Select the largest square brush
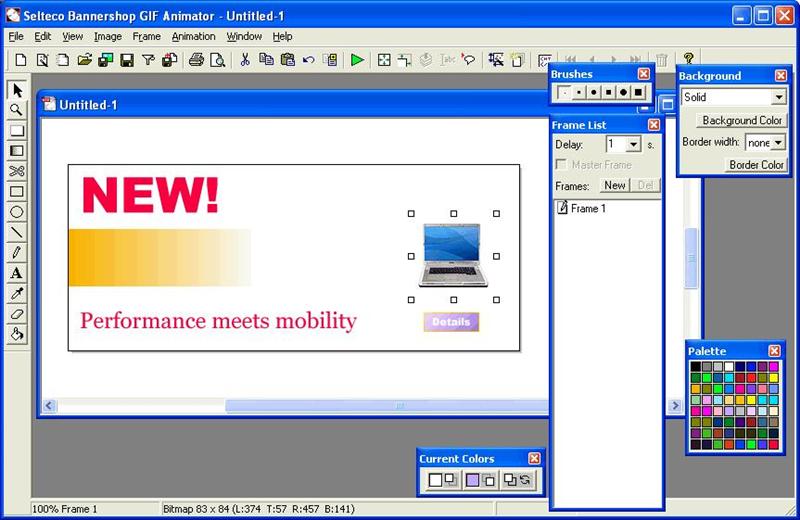 [x=639, y=93]
